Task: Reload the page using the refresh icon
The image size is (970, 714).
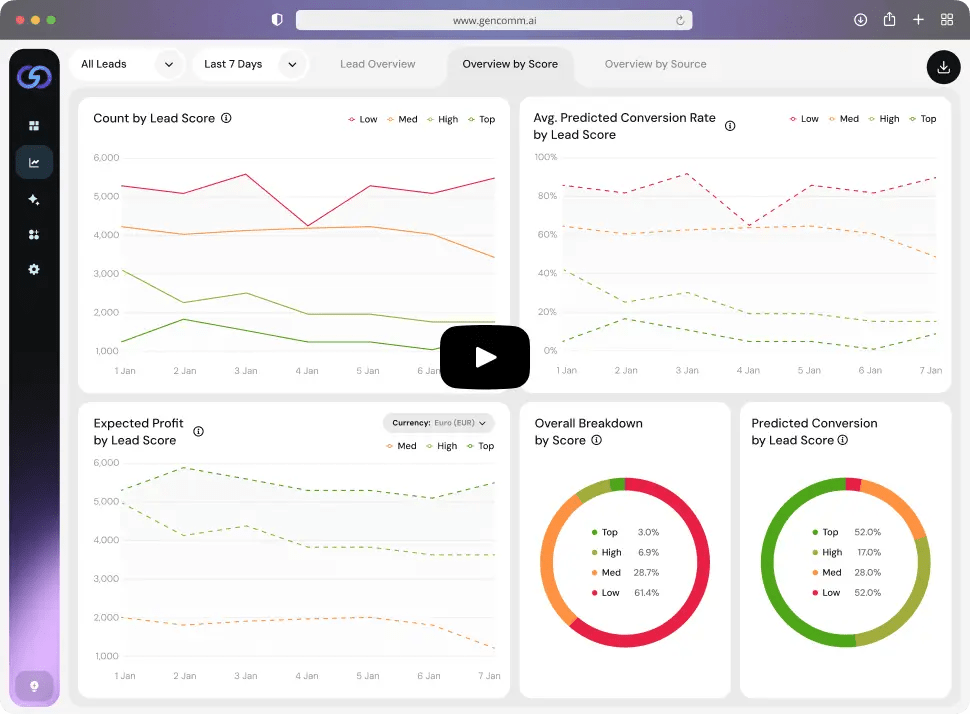Action: coord(680,20)
